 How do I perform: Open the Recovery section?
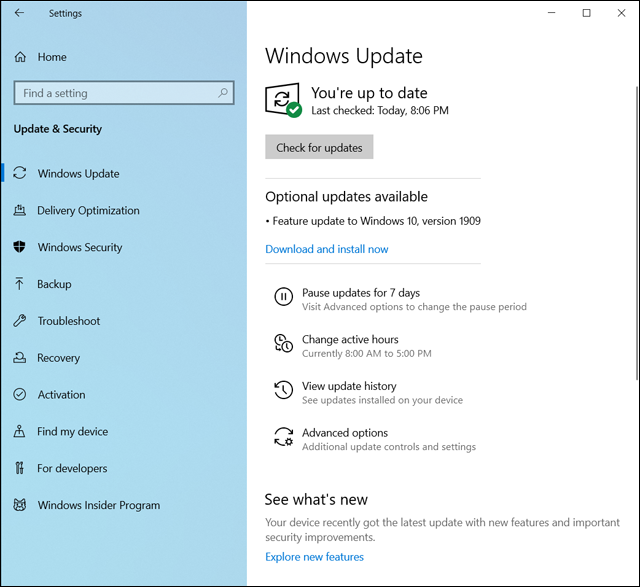point(58,358)
